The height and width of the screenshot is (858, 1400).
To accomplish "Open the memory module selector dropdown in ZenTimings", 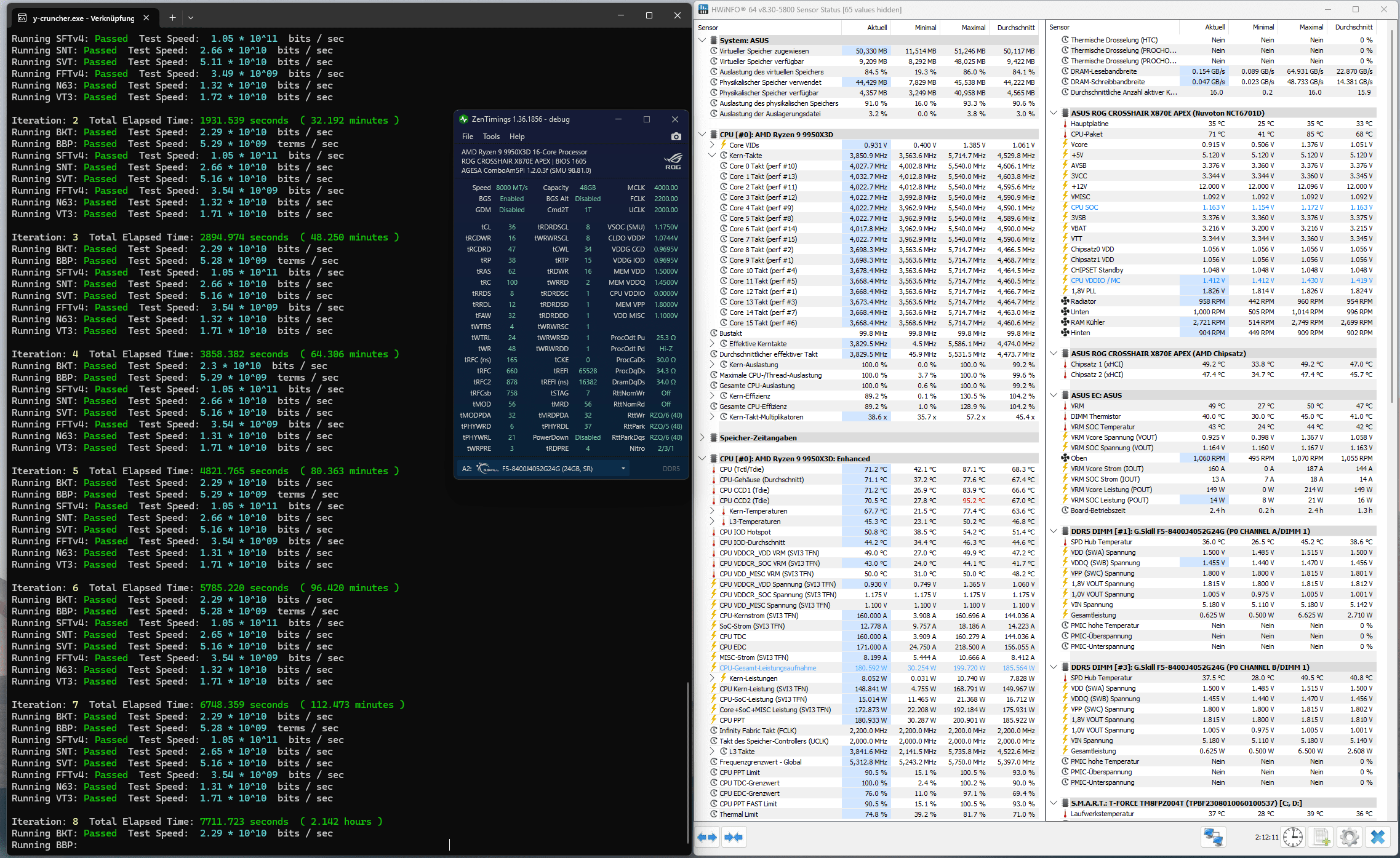I will (x=623, y=469).
